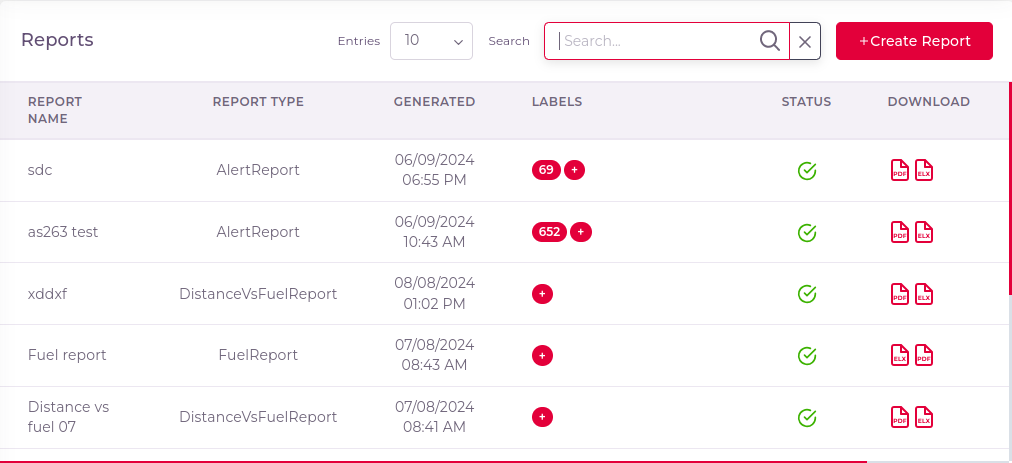Clear the search with the X button
This screenshot has height=463, width=1012.
click(805, 41)
